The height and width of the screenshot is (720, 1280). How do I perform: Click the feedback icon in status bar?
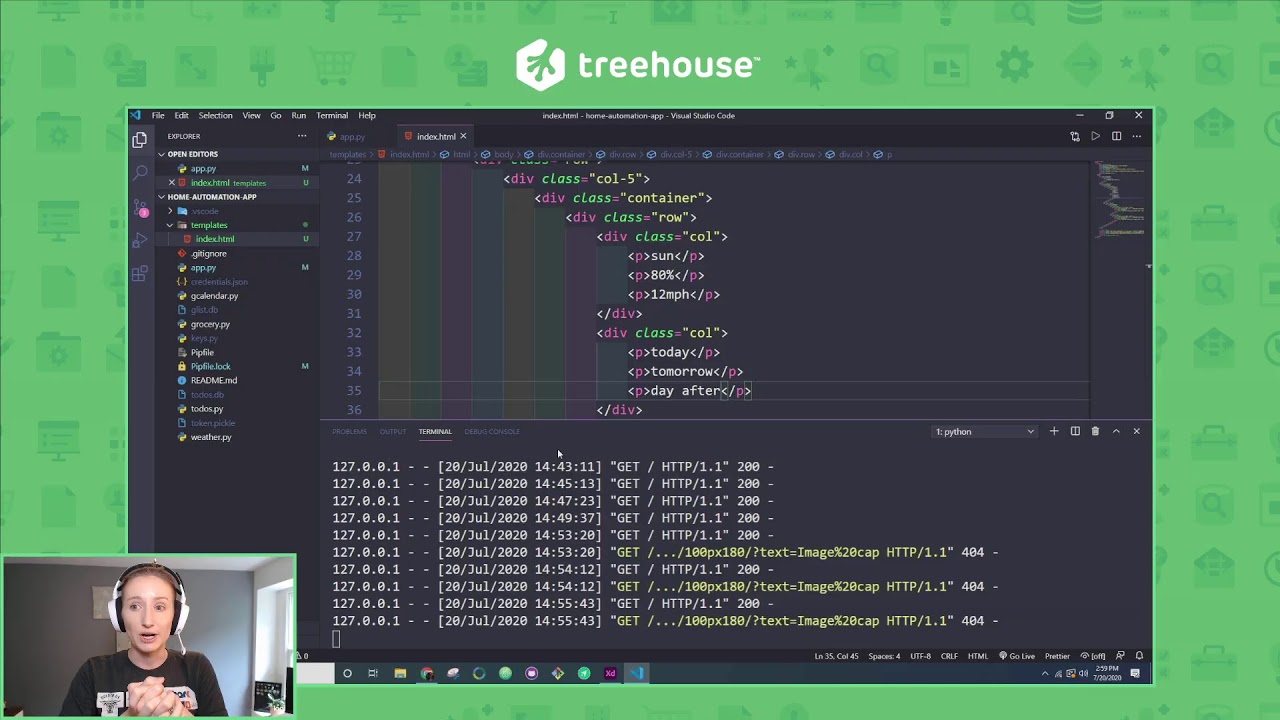coord(1120,656)
